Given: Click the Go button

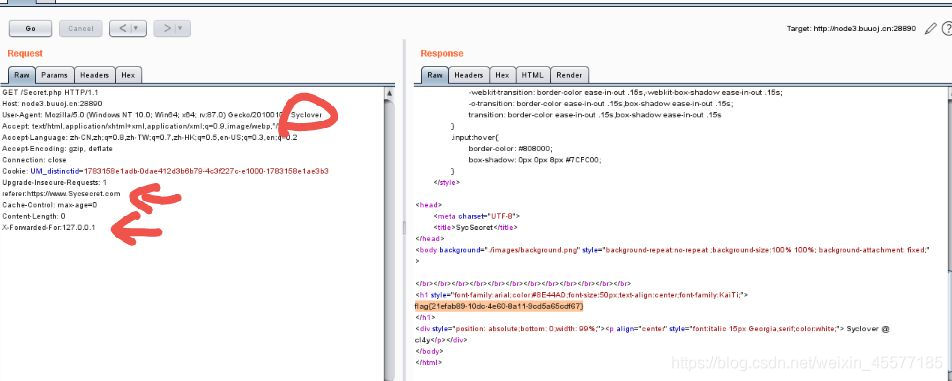Looking at the screenshot, I should 30,29.
